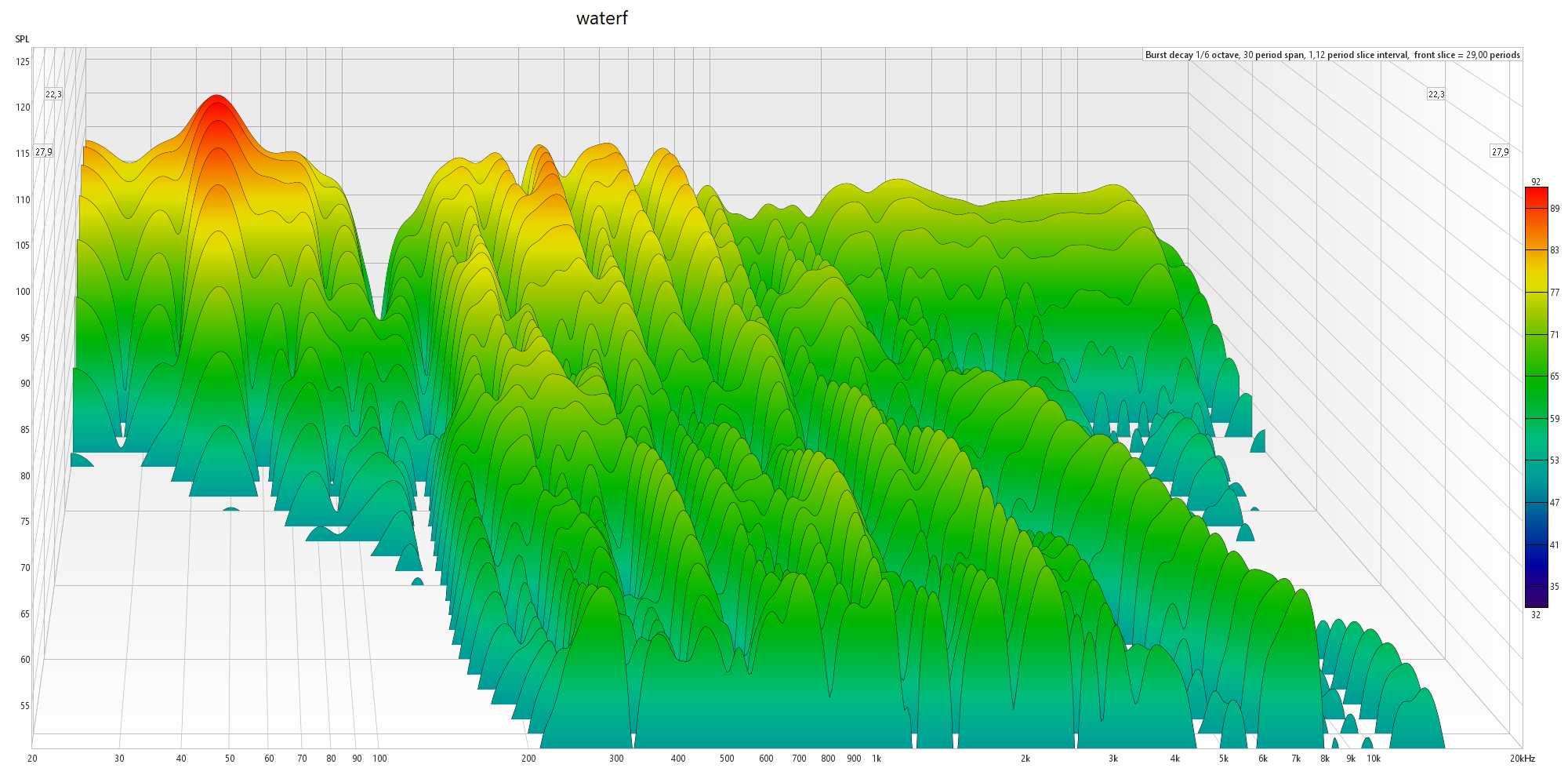Click the 900 frequency axis label
1568x768 pixels.
point(854,759)
